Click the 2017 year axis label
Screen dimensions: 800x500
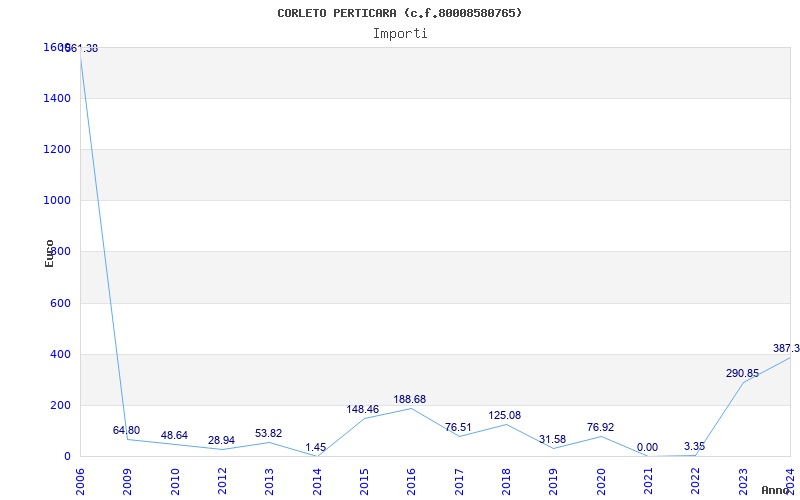click(459, 482)
